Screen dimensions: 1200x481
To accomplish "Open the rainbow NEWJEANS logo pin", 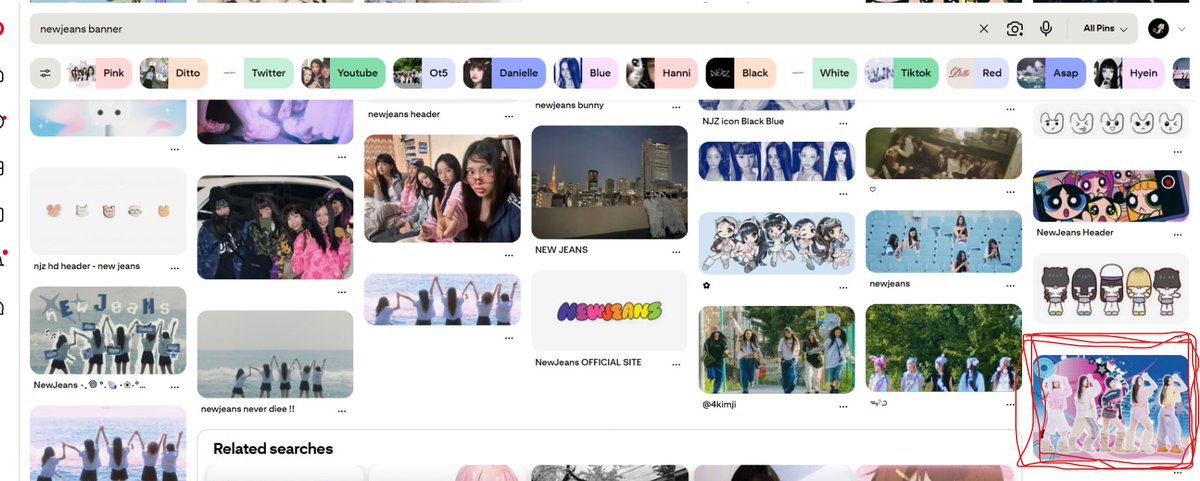I will point(610,310).
